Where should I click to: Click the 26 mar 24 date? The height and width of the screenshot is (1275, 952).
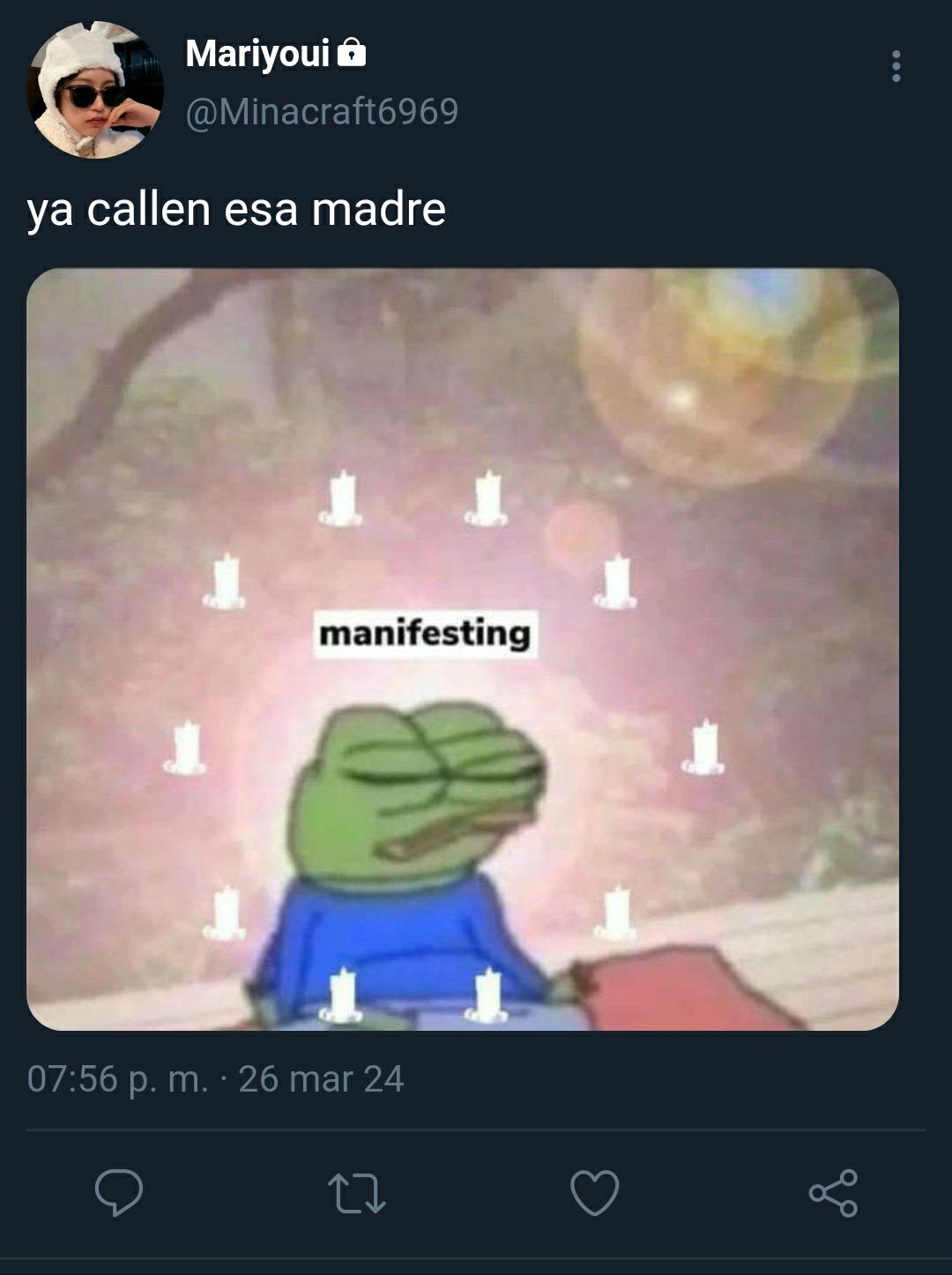(321, 1079)
